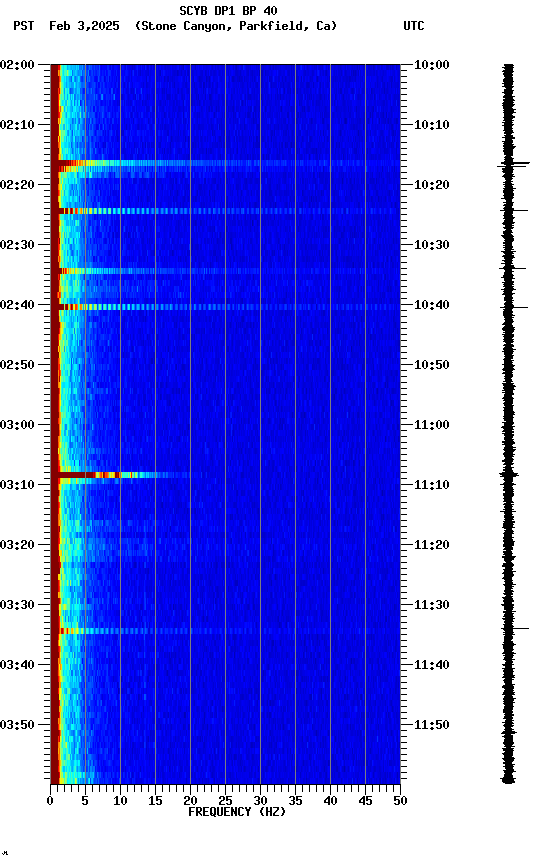Viewport: 552px width, 864px height.
Task: Click the title text "SCYB DP1 BP 40"
Action: coord(228,11)
